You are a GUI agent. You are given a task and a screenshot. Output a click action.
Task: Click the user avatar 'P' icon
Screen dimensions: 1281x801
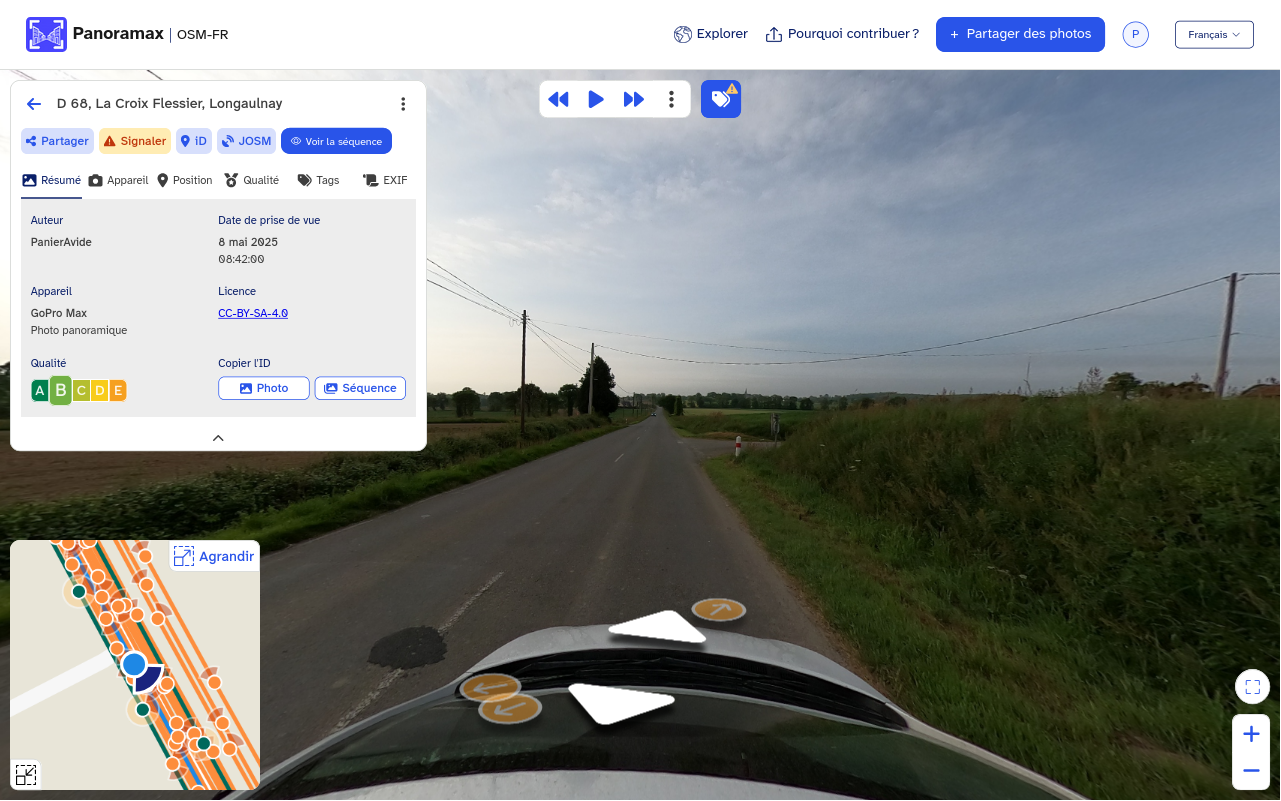1135,35
